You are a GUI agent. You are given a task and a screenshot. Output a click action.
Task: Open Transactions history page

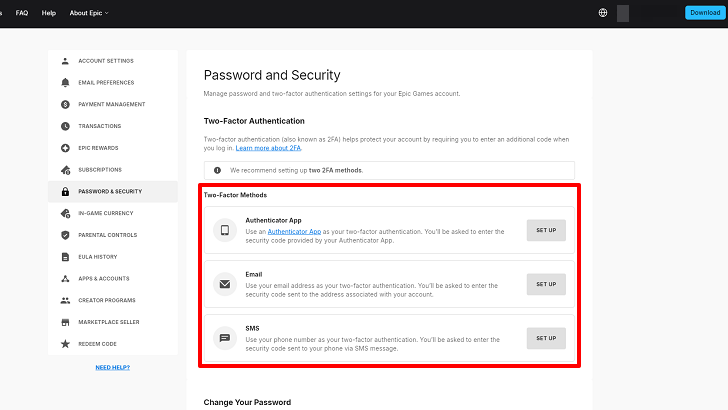click(99, 126)
